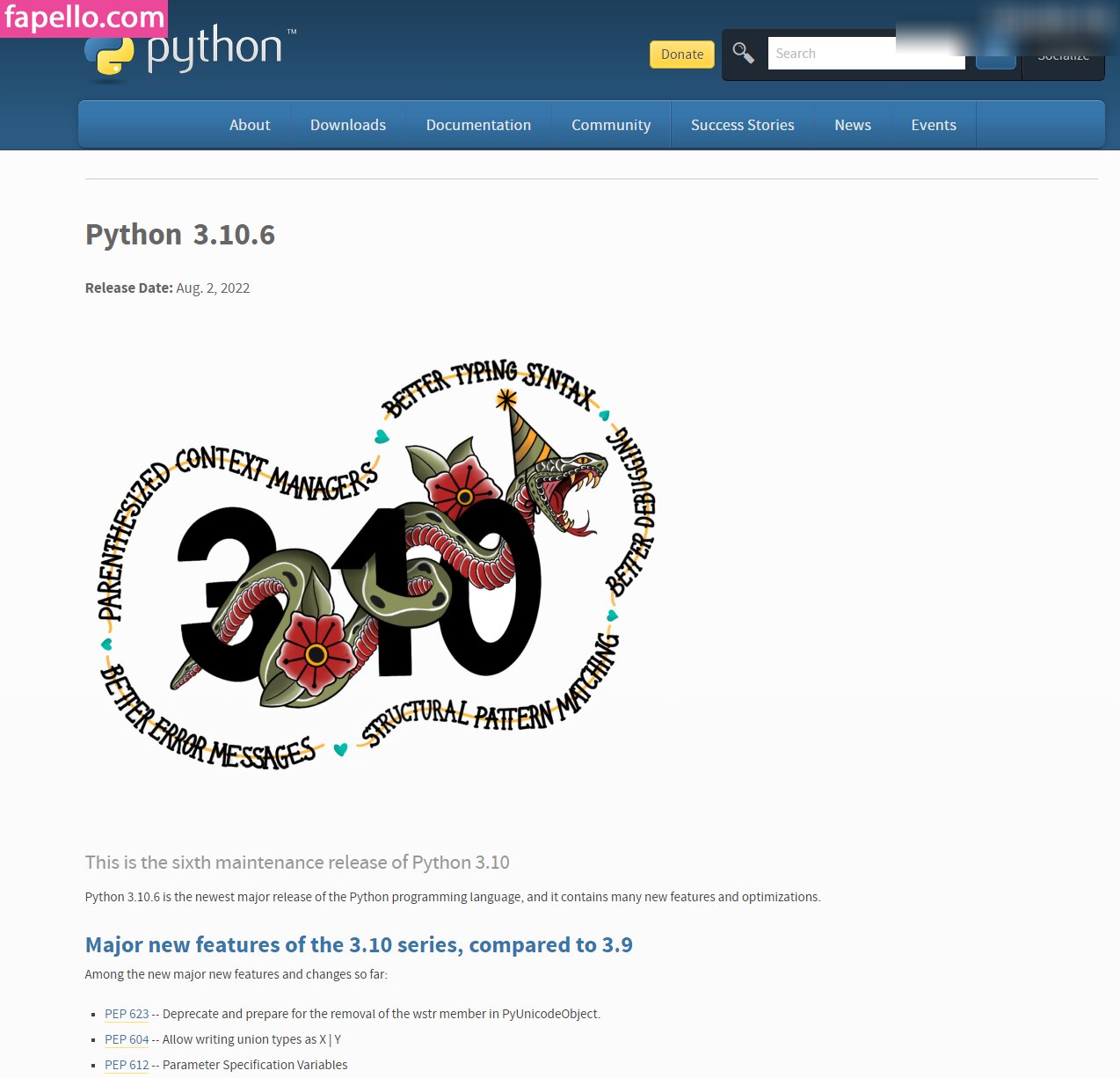Select the Community nav item
This screenshot has height=1078, width=1120.
point(611,125)
